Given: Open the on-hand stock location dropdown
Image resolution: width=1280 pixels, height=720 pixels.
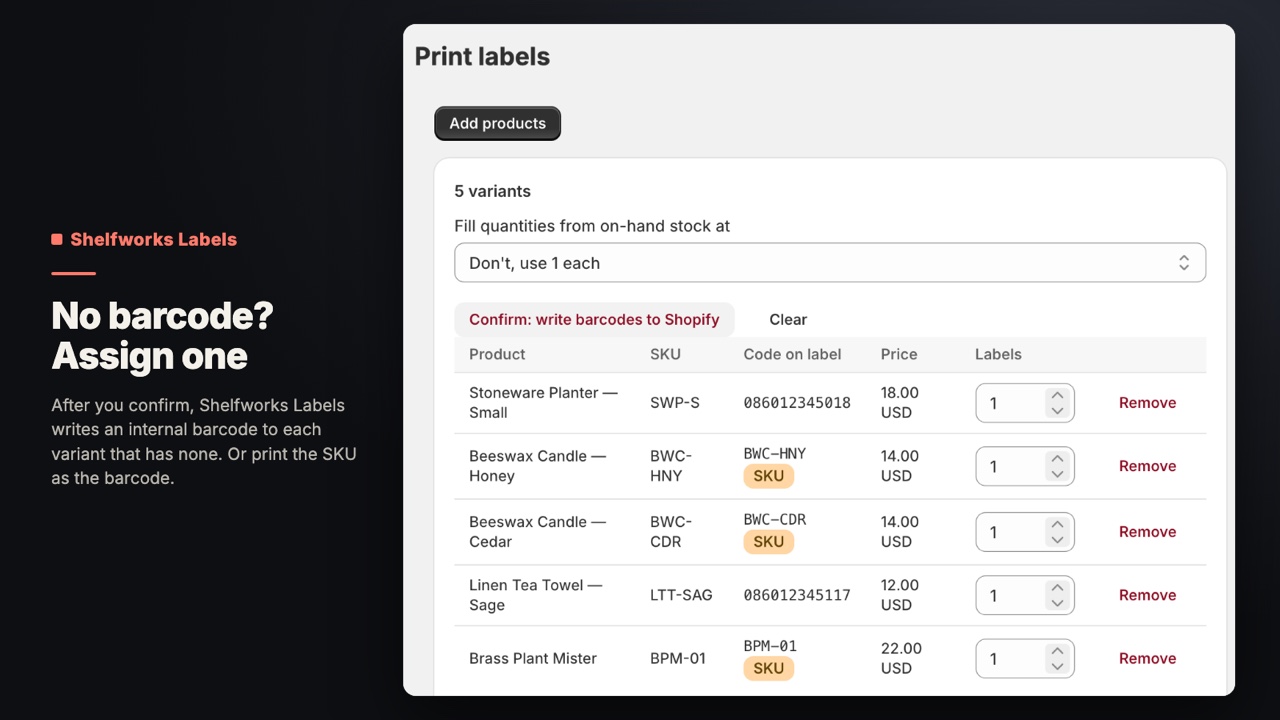Looking at the screenshot, I should (830, 263).
